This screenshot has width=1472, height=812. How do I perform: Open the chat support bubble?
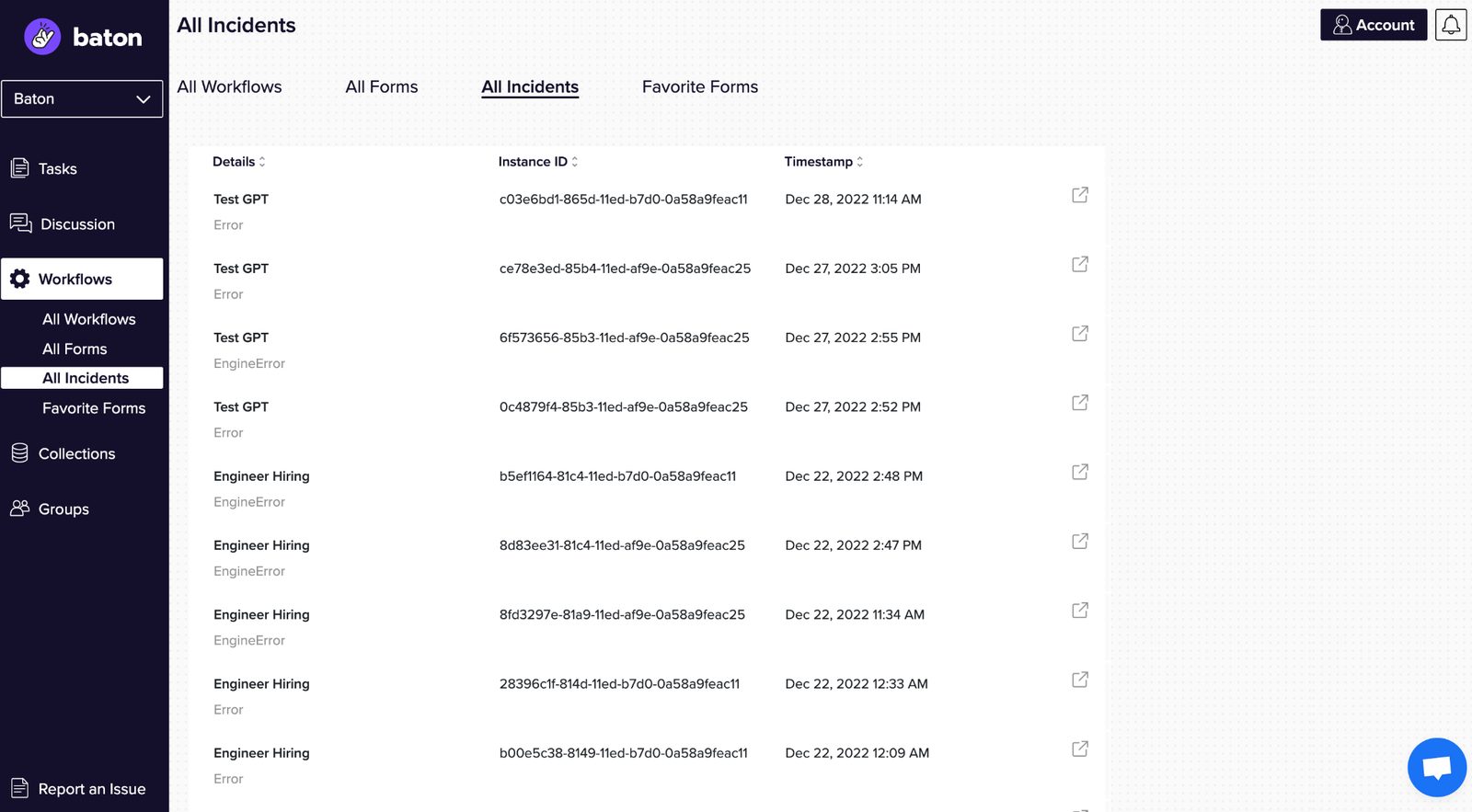tap(1436, 767)
